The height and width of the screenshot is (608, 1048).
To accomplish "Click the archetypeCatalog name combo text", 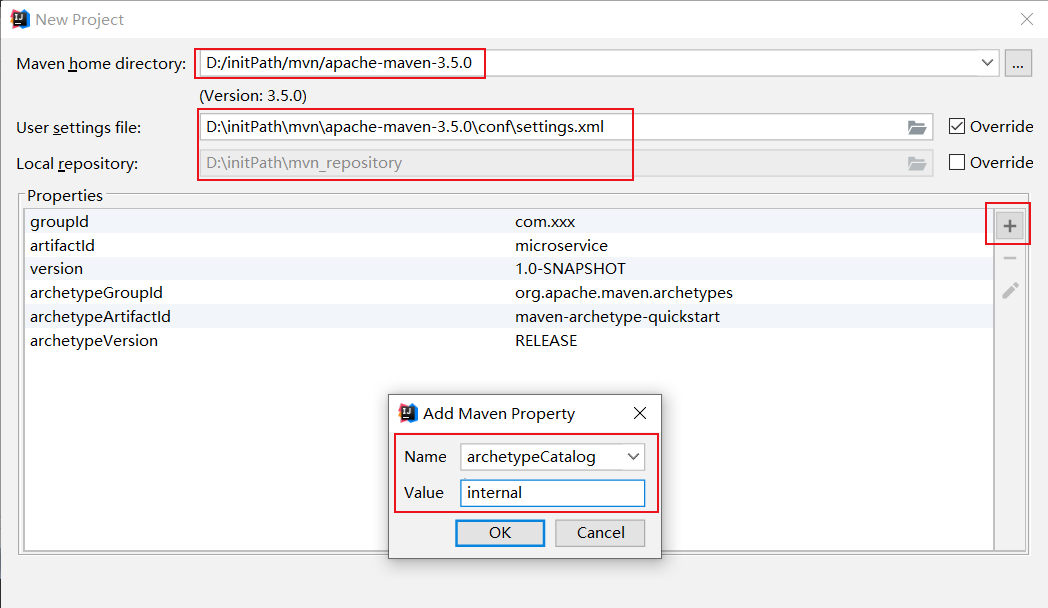I will point(531,457).
